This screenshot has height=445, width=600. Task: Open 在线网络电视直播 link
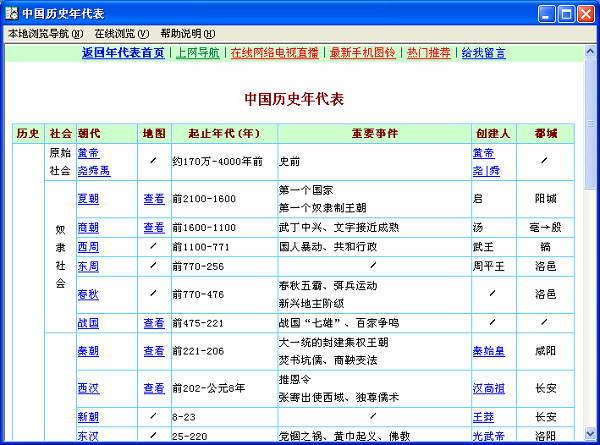click(275, 53)
